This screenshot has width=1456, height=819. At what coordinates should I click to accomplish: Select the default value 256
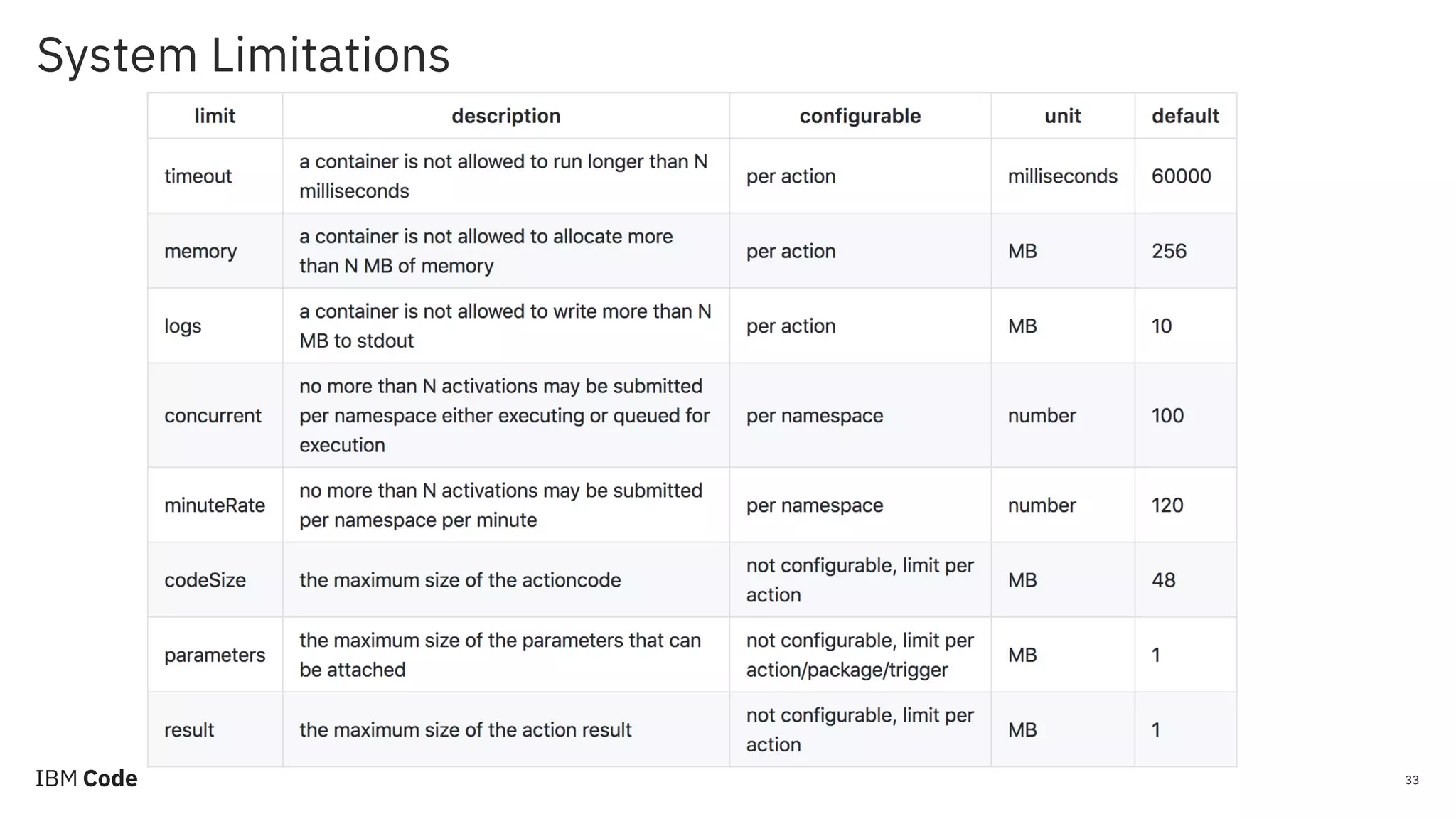coord(1169,251)
